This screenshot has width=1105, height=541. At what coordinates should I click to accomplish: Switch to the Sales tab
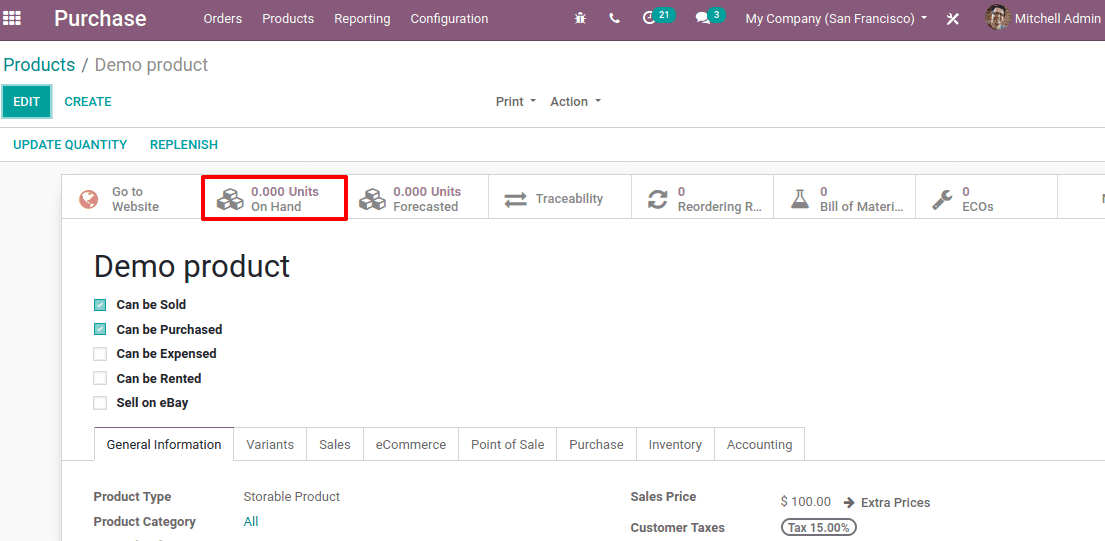pos(335,444)
